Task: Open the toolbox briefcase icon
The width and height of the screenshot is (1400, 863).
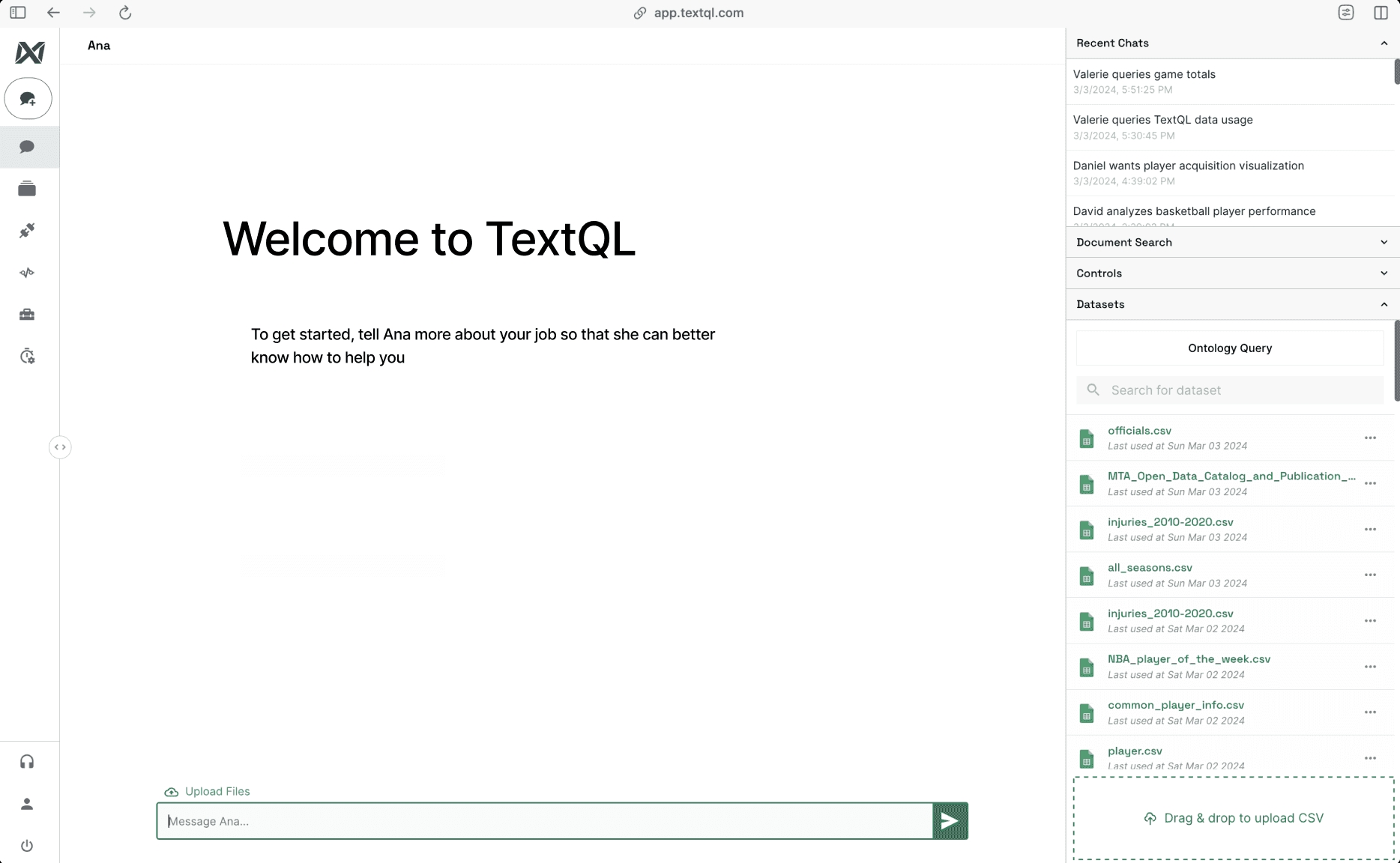Action: (27, 315)
